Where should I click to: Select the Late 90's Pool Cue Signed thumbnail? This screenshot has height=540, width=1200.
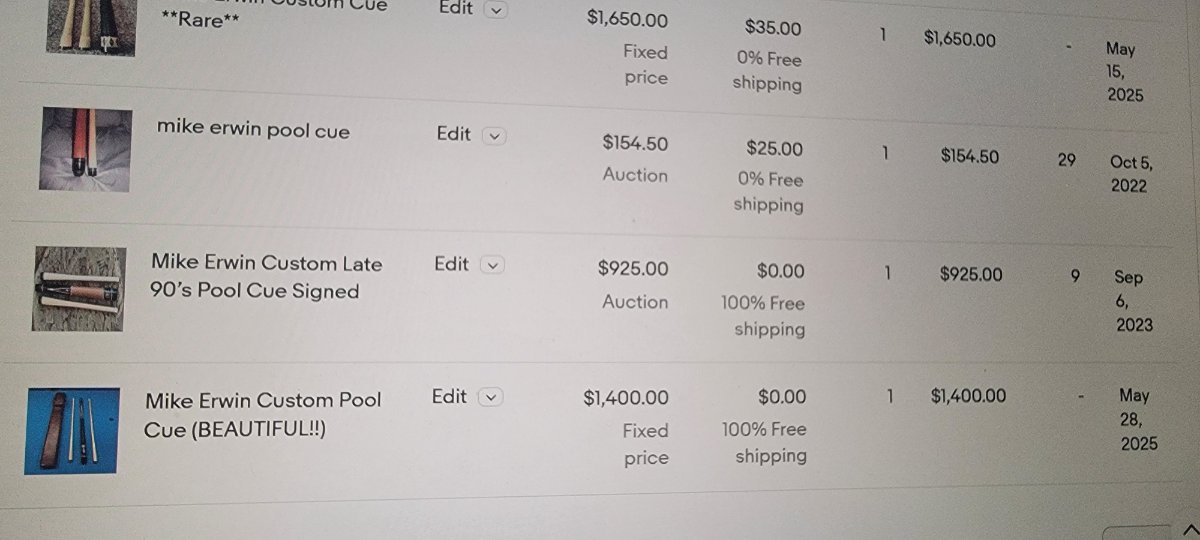pos(79,288)
